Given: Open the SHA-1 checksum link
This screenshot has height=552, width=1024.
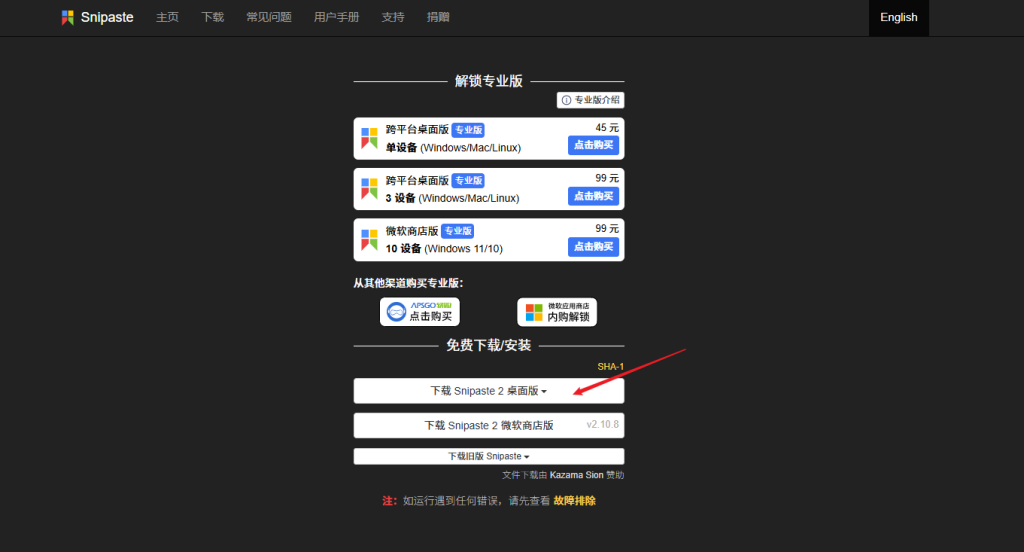Looking at the screenshot, I should [611, 366].
